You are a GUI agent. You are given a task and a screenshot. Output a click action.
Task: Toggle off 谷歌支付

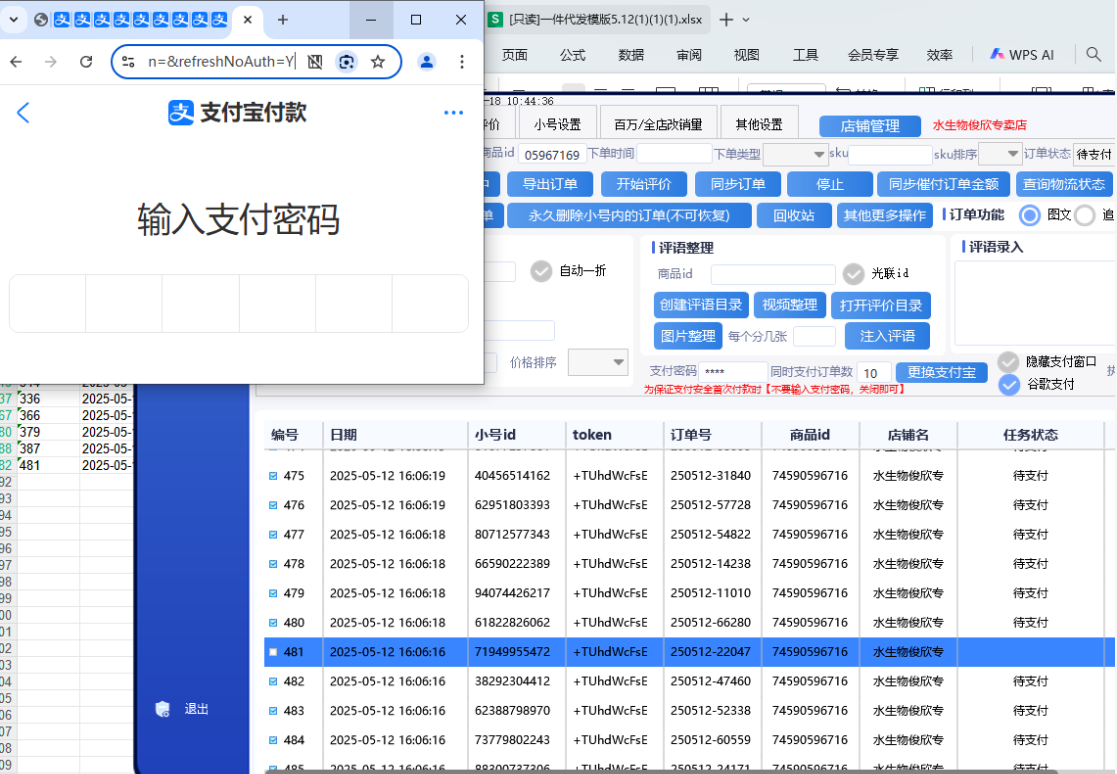point(1008,384)
